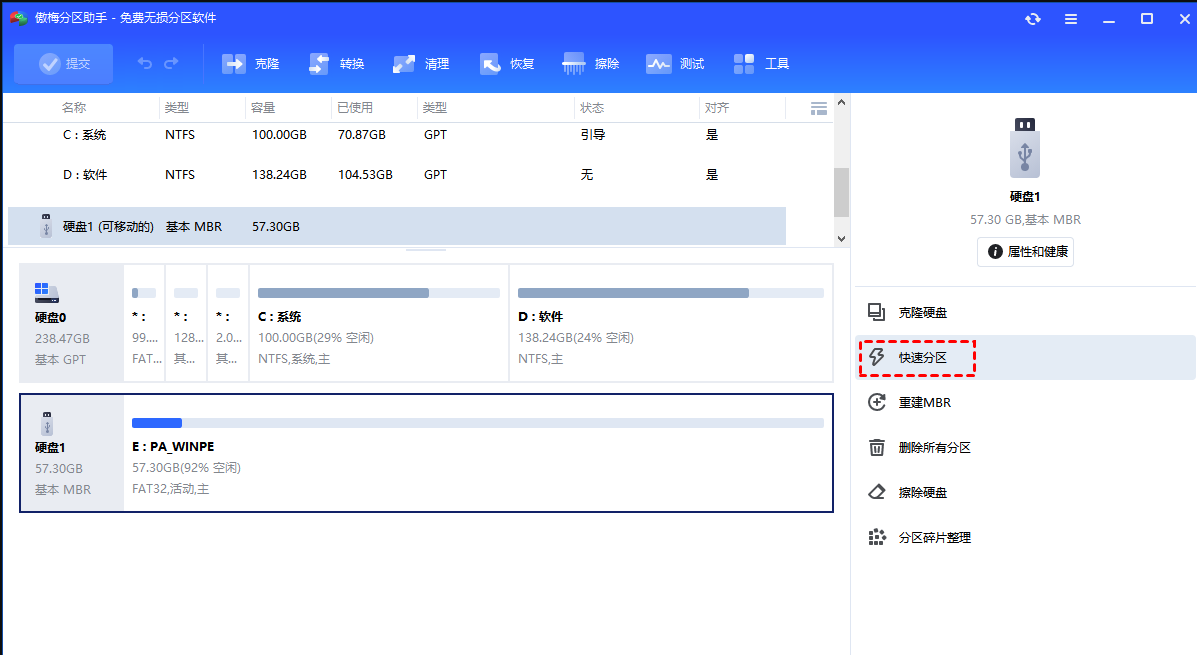Click the scroll down arrow of disk list
1197x655 pixels.
(841, 239)
